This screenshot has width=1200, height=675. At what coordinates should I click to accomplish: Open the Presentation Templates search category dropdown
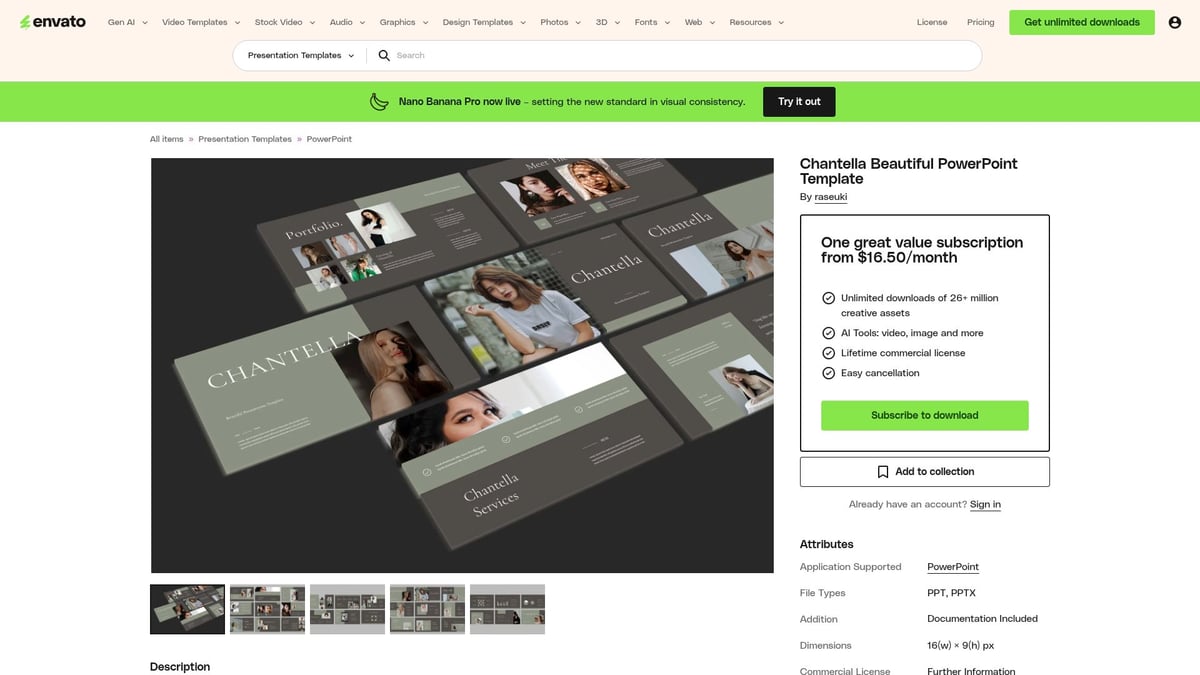pyautogui.click(x=298, y=55)
